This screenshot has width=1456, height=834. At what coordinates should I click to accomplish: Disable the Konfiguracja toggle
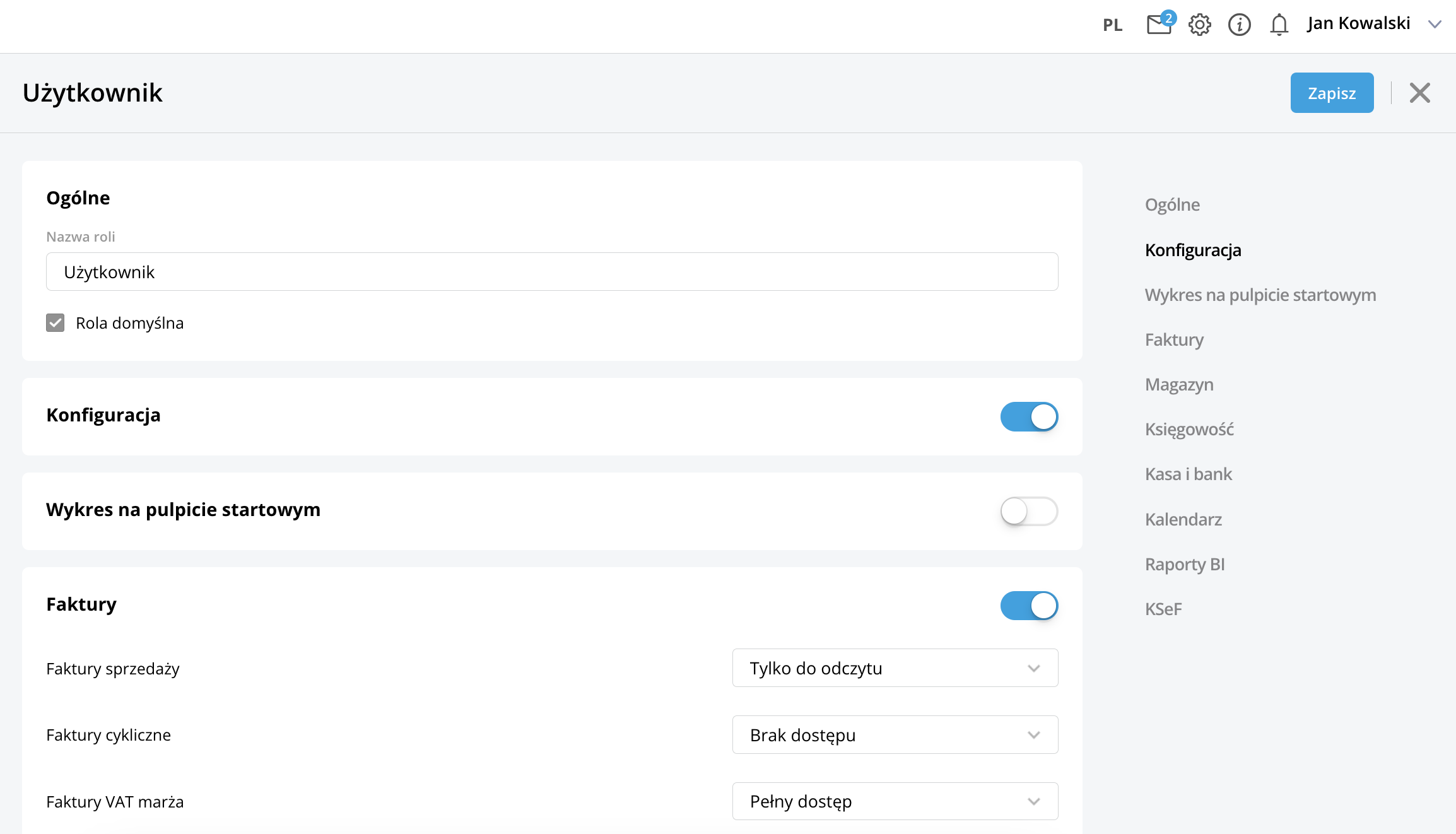[x=1028, y=416]
